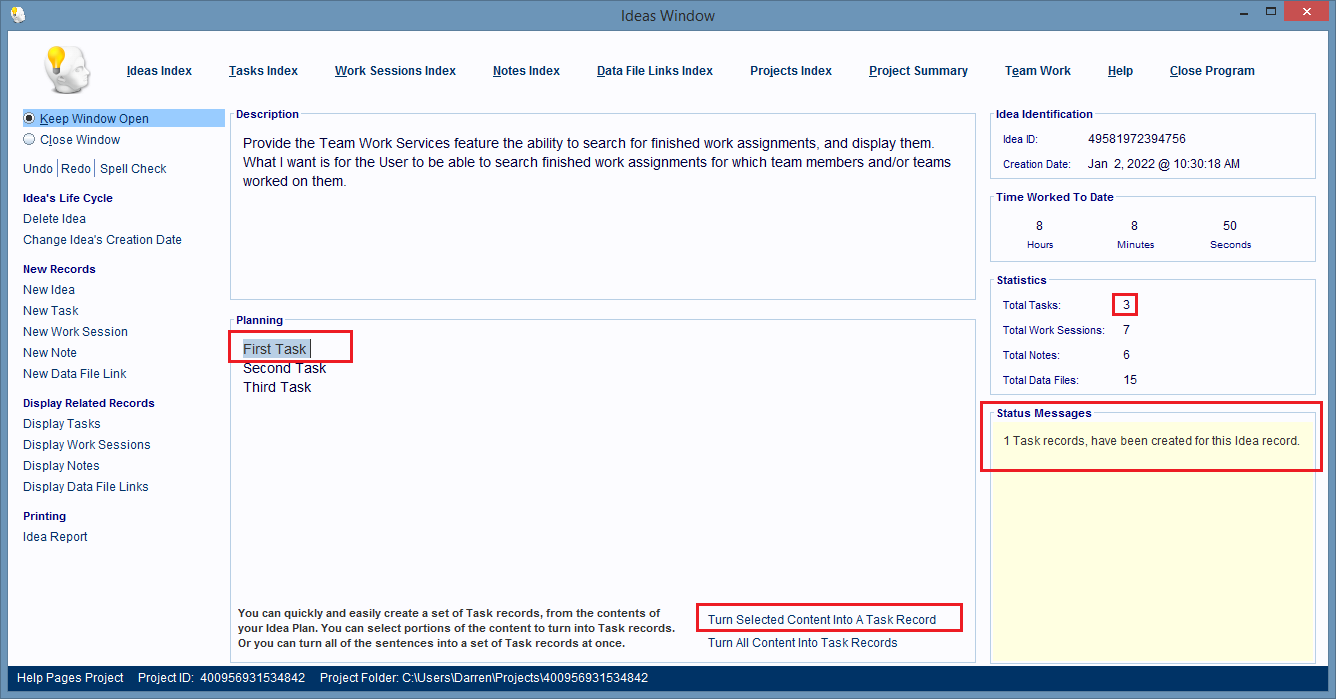Click the Third Task line in Planning

[x=277, y=387]
